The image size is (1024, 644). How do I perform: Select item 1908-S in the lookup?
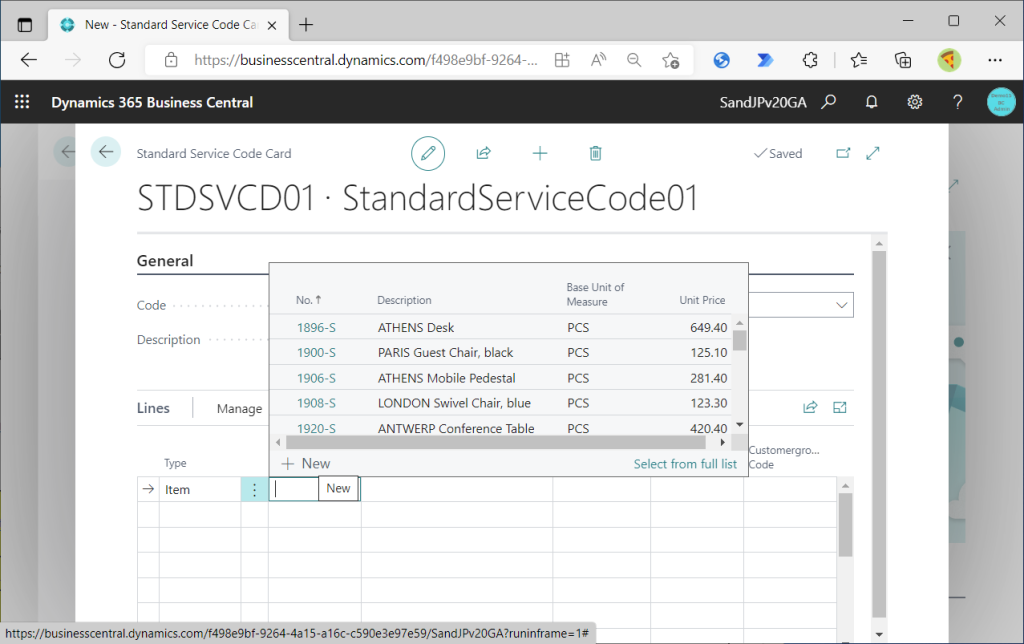click(316, 403)
